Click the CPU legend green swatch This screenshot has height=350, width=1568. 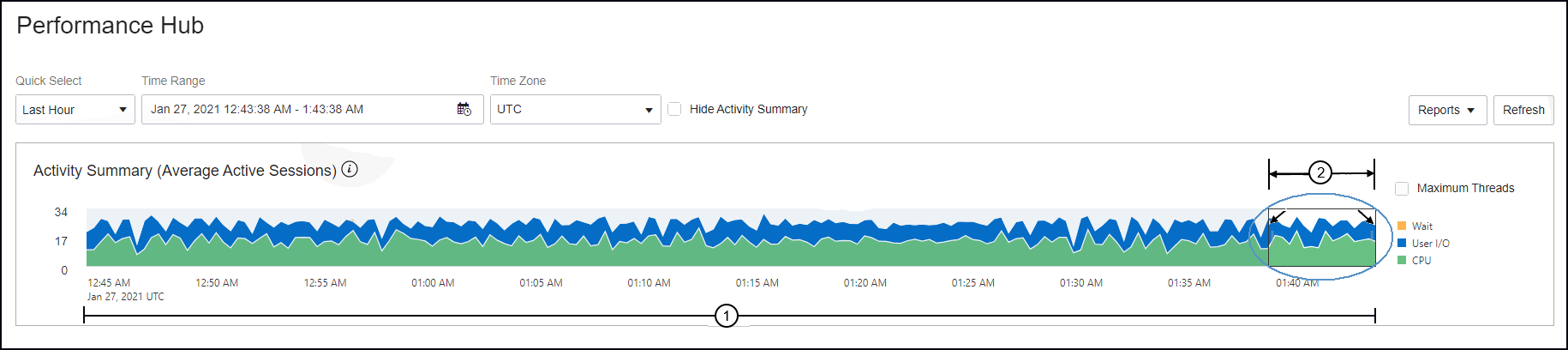click(1402, 260)
